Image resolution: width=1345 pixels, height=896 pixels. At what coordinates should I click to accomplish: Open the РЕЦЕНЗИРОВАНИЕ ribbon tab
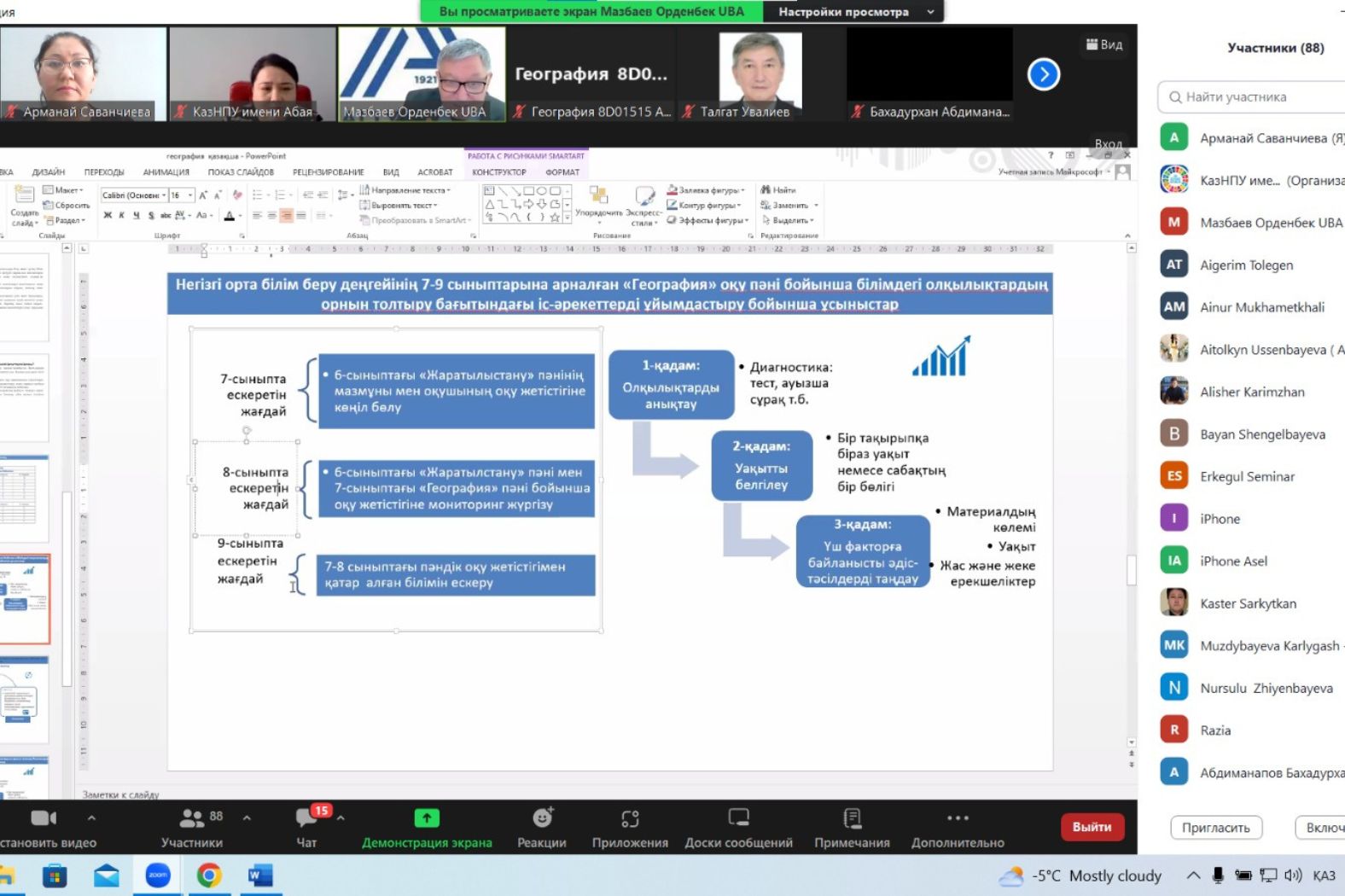(328, 172)
